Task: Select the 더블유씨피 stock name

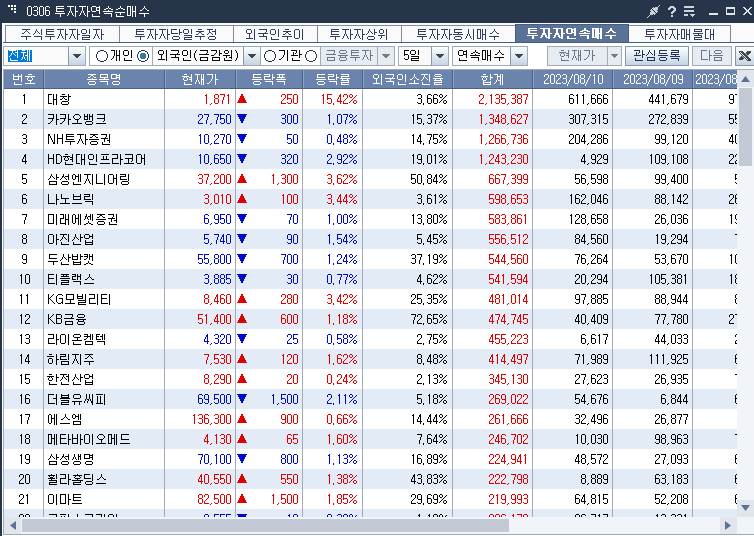Action: 76,399
